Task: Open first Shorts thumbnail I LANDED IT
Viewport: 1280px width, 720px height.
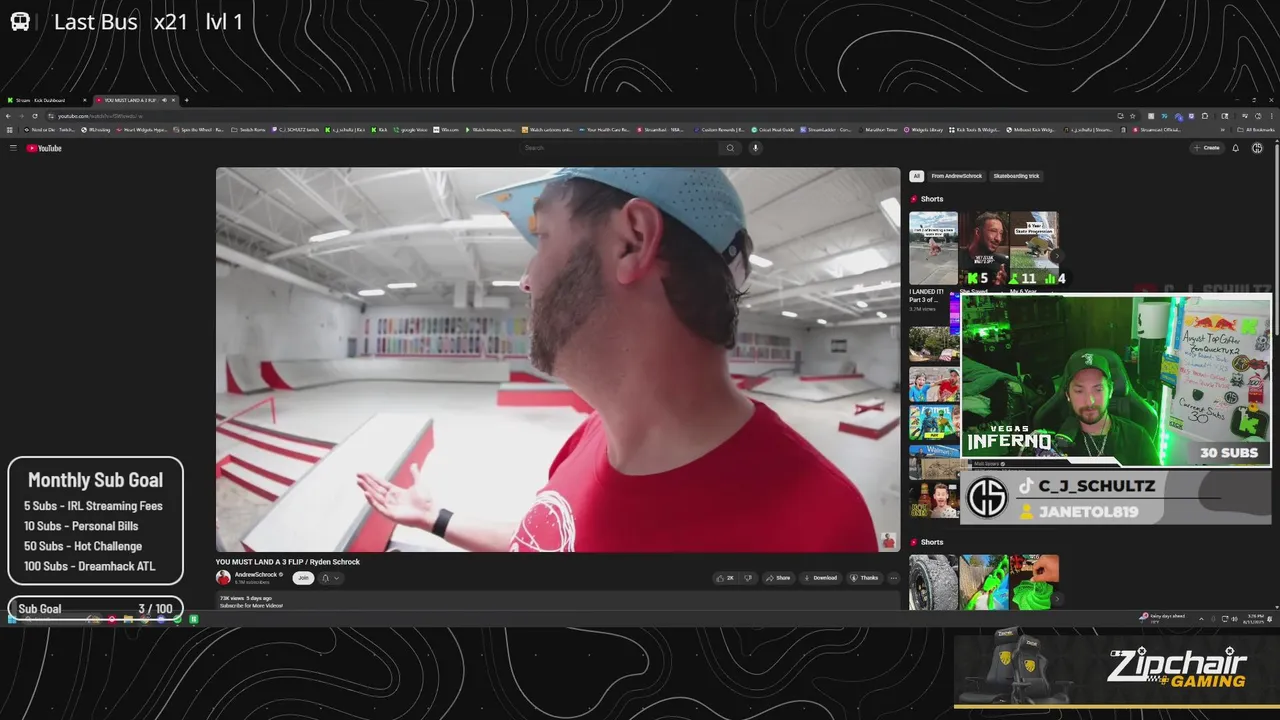Action: tap(933, 248)
